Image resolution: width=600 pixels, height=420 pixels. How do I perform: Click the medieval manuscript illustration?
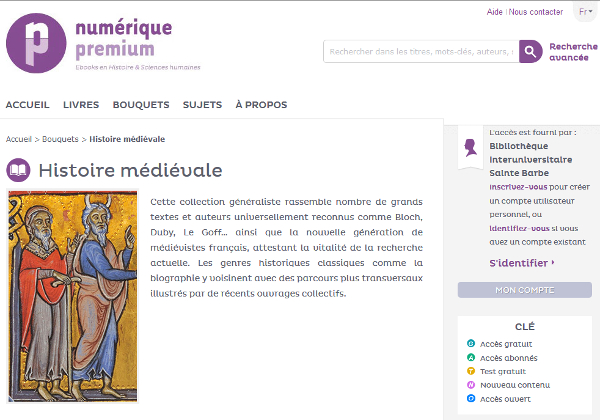point(73,296)
